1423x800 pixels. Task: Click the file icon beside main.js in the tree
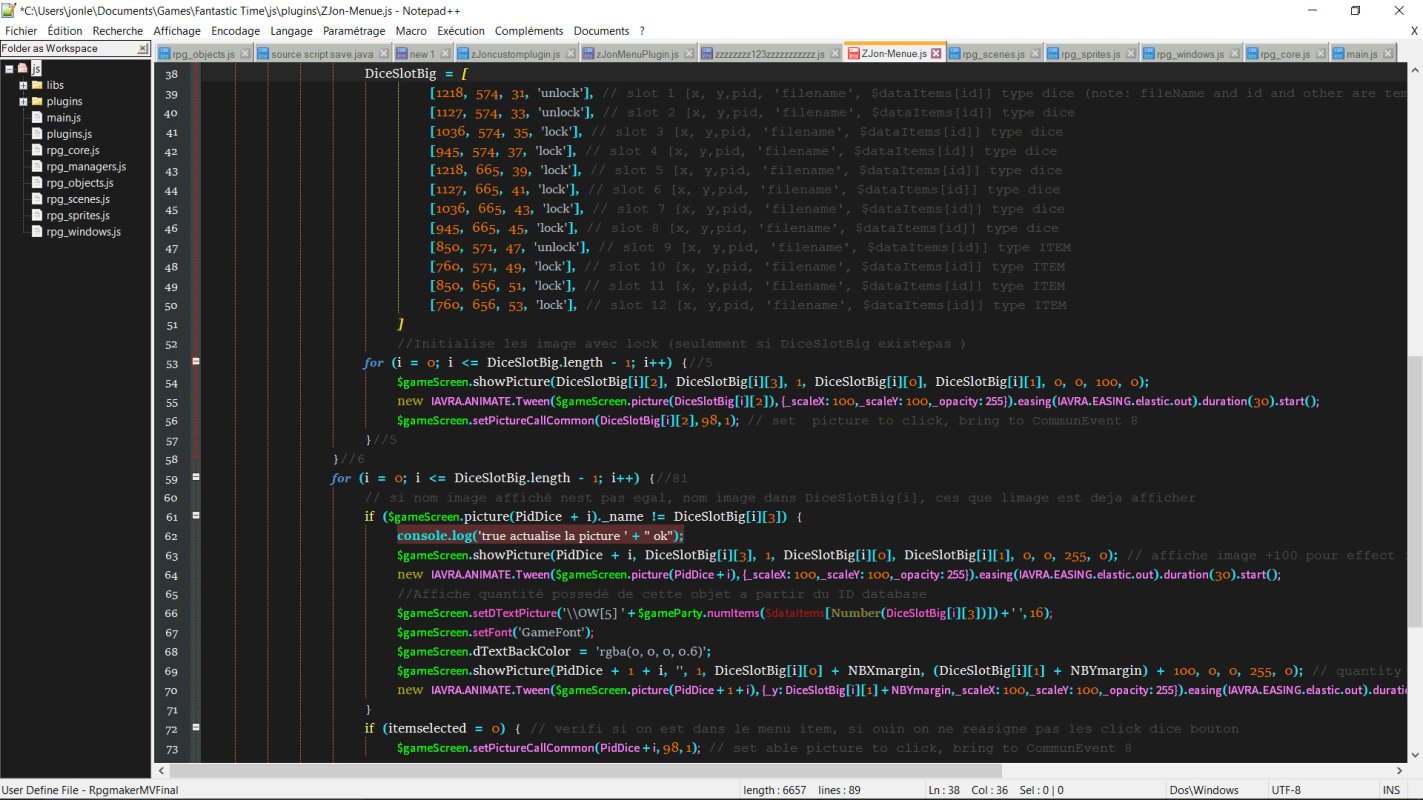click(x=37, y=118)
